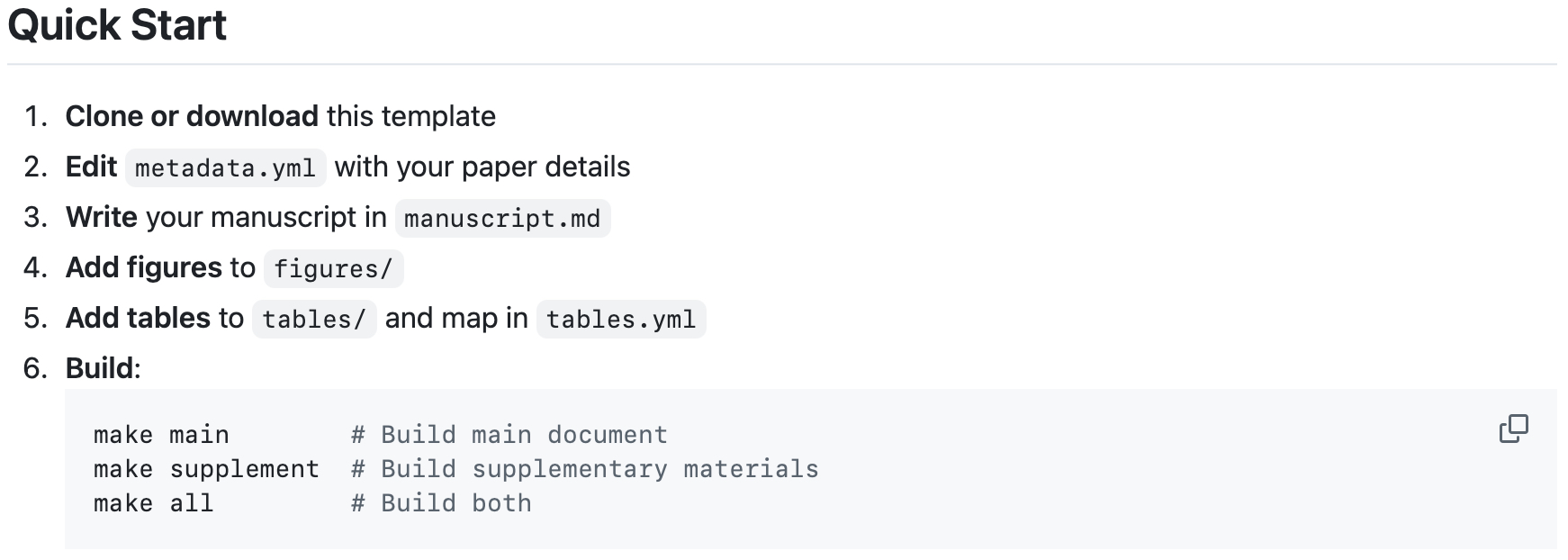Click the '# Build main document' comment
Image resolution: width=1568 pixels, height=560 pixels.
tap(509, 435)
